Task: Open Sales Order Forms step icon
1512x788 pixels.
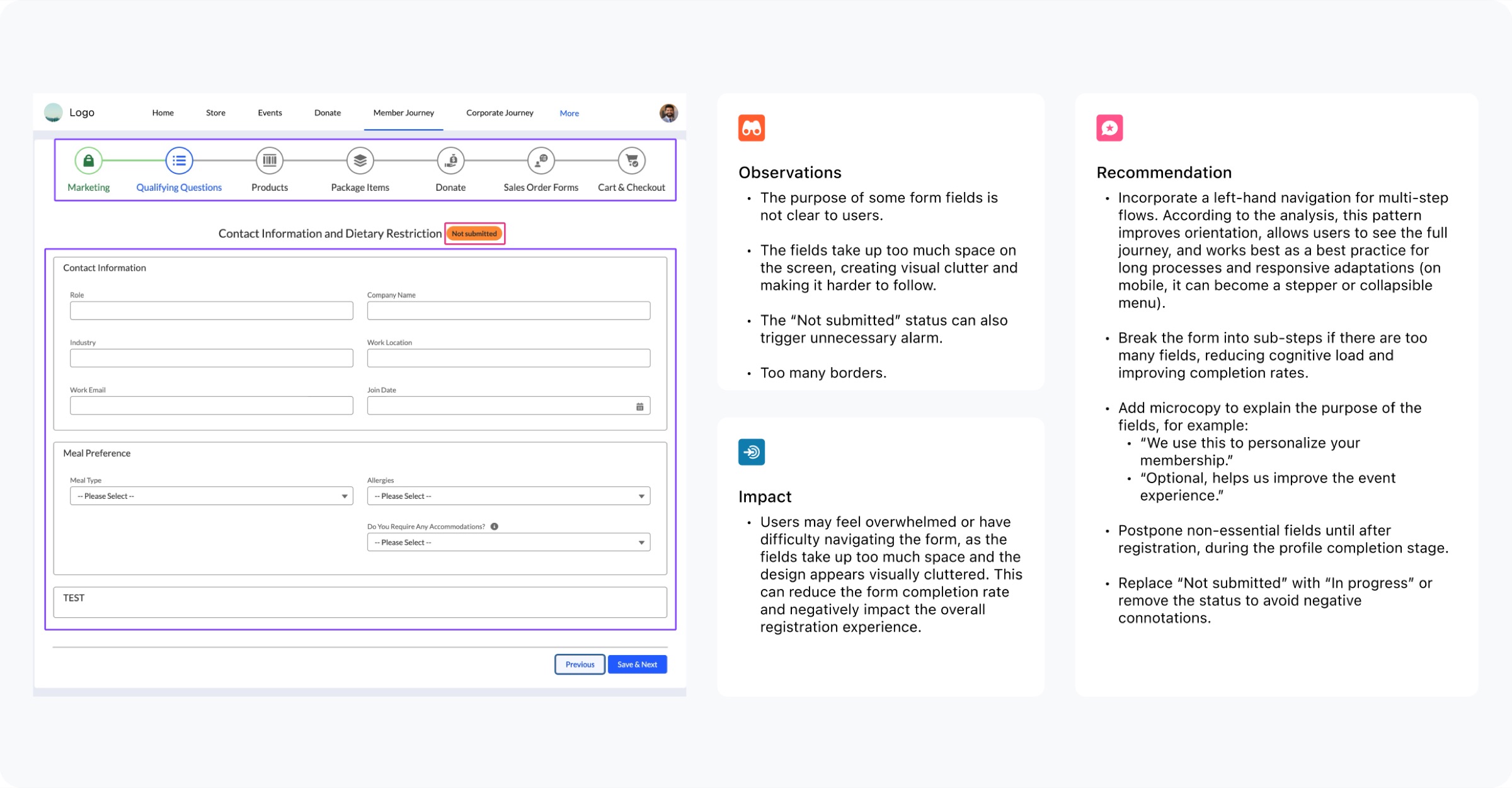Action: (x=541, y=161)
